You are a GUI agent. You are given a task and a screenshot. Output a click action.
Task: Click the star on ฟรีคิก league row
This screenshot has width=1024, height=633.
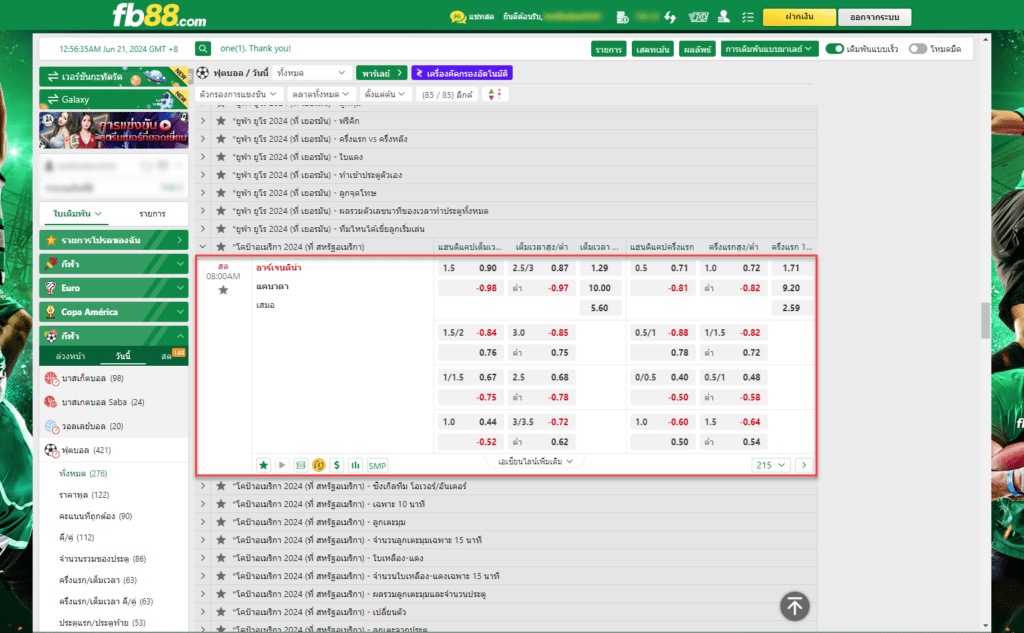coord(221,121)
